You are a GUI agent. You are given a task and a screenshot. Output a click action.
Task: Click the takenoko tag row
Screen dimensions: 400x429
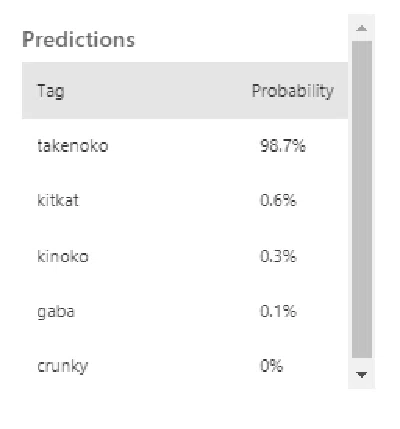coord(185,146)
